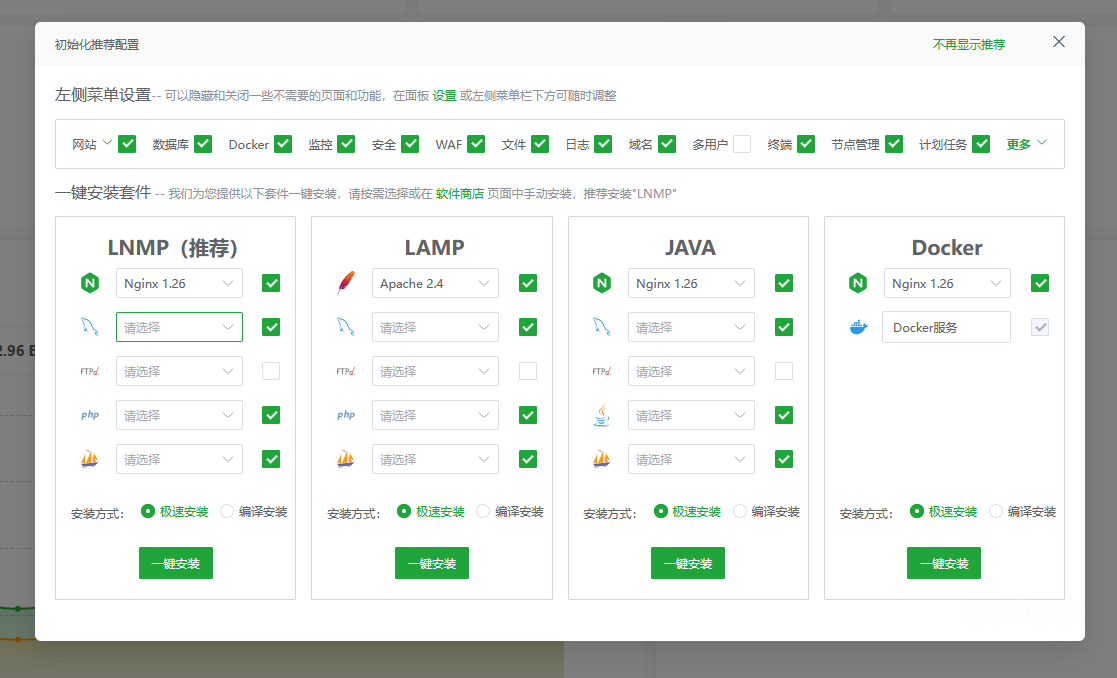
Task: Click the FTPd icon in LNMP card
Action: [90, 371]
